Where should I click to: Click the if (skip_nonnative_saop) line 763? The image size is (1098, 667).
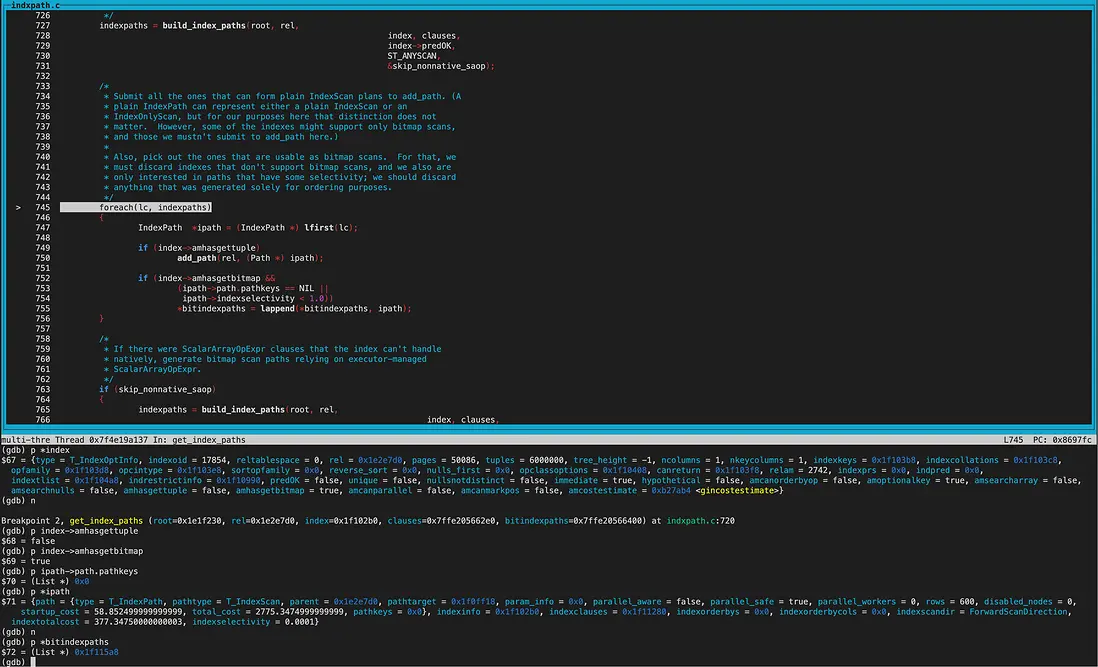click(156, 389)
